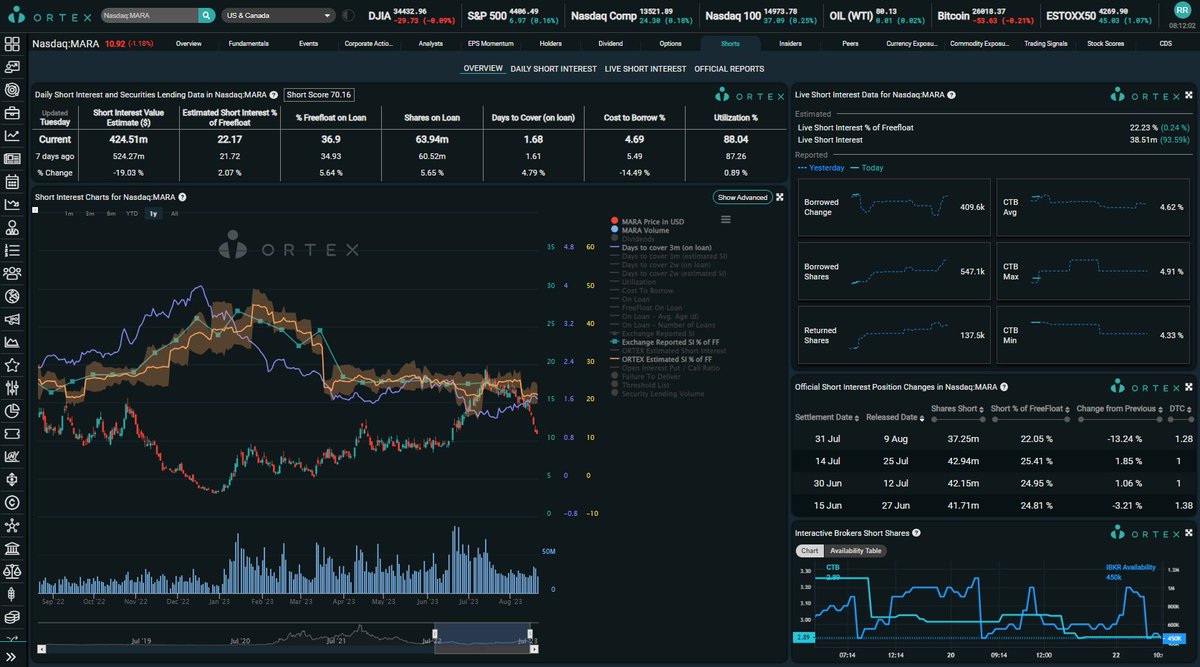Expand the Interactive Brokers Short Shares panel
Screen dimensions: 1200x667
pos(1189,533)
